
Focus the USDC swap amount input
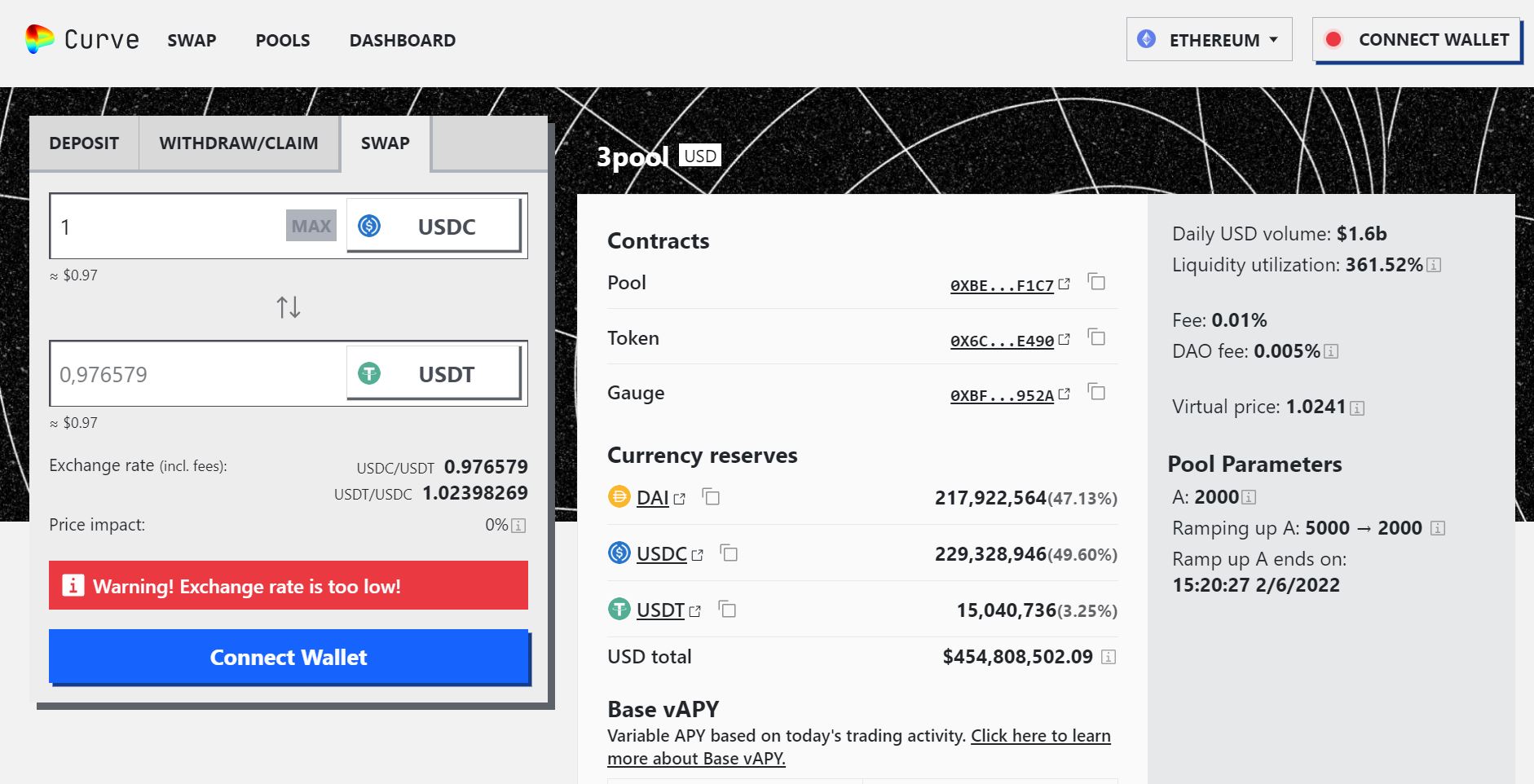pyautogui.click(x=169, y=226)
